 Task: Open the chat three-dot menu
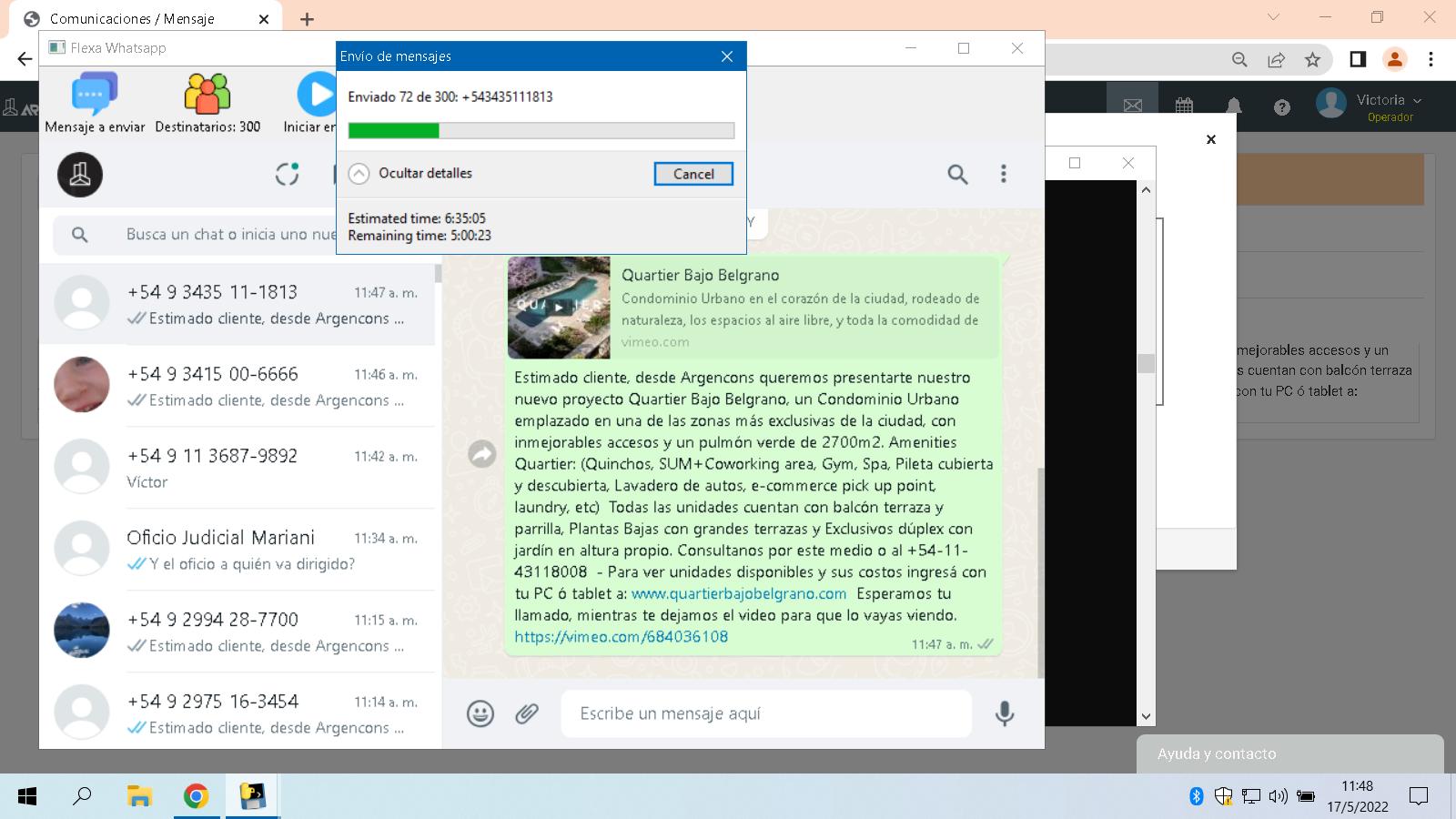coord(1004,174)
